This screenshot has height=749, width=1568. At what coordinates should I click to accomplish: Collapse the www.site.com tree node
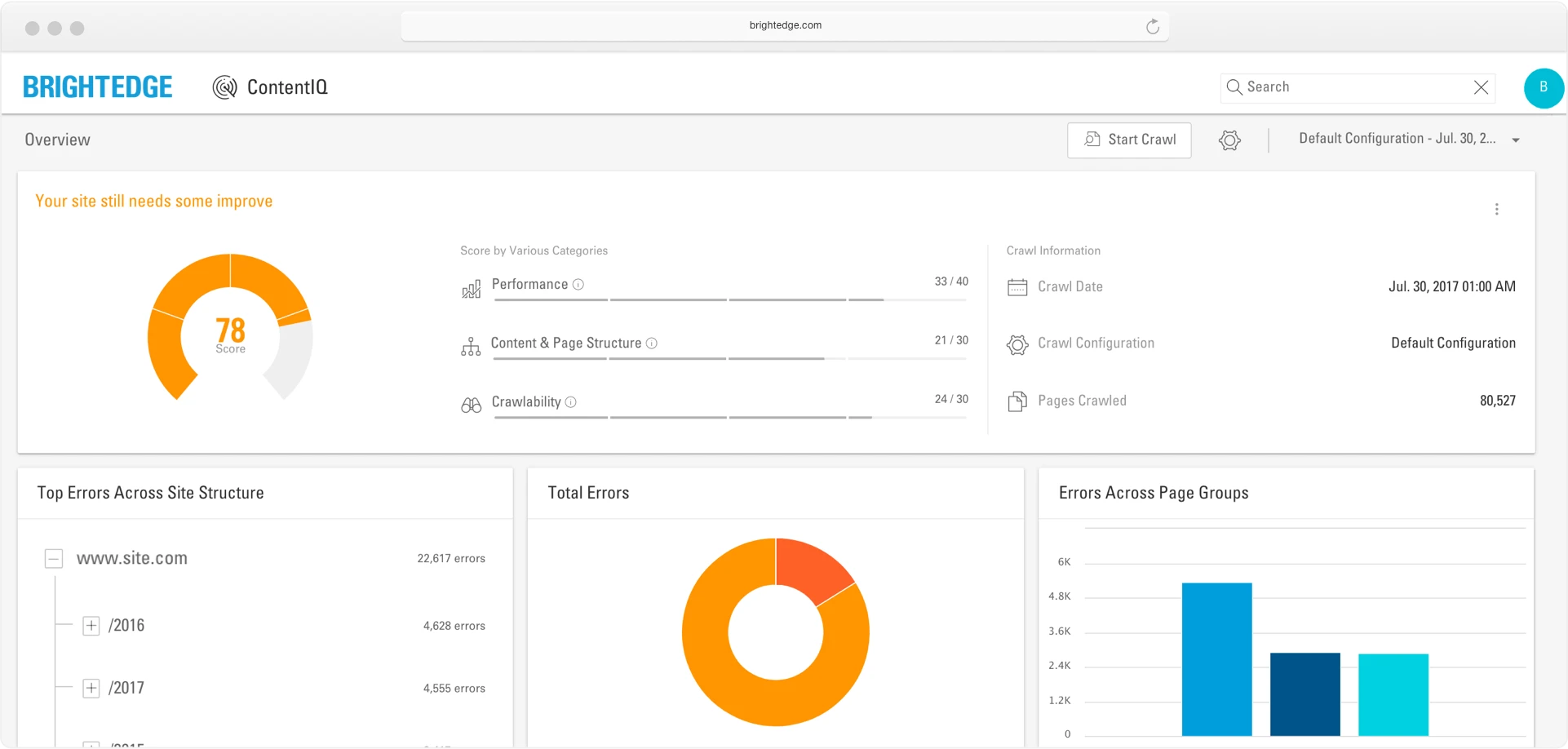tap(54, 559)
